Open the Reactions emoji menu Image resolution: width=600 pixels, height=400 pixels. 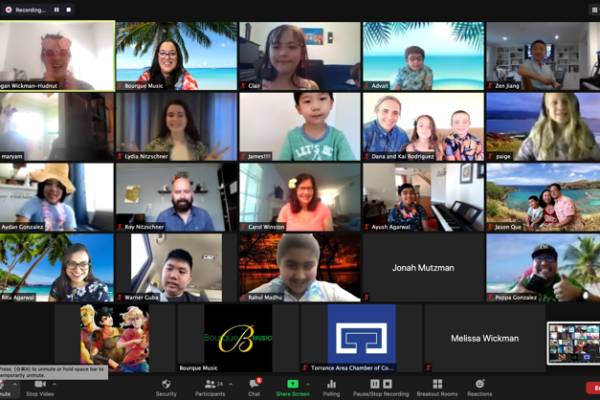click(x=481, y=384)
